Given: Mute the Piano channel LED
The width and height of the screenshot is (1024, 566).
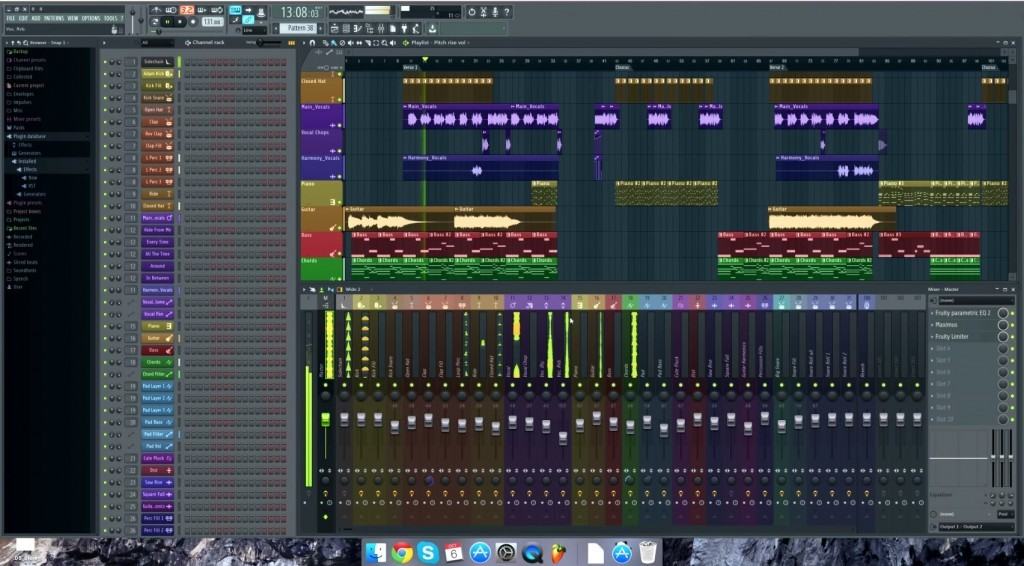Looking at the screenshot, I should tap(104, 326).
